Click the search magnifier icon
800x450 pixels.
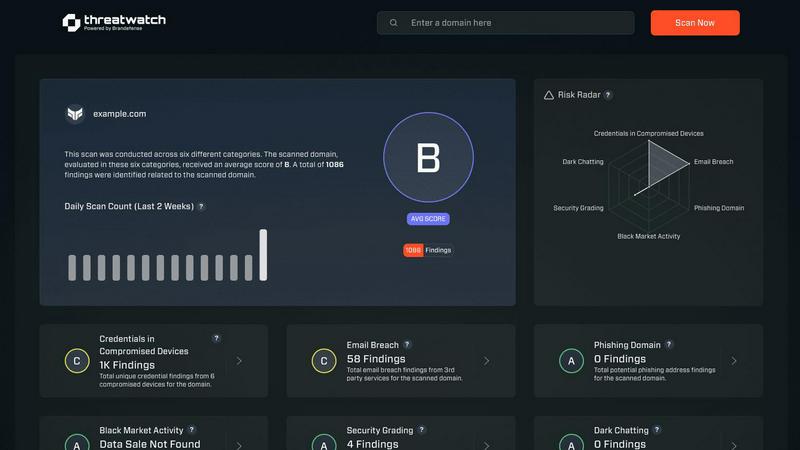coord(394,23)
